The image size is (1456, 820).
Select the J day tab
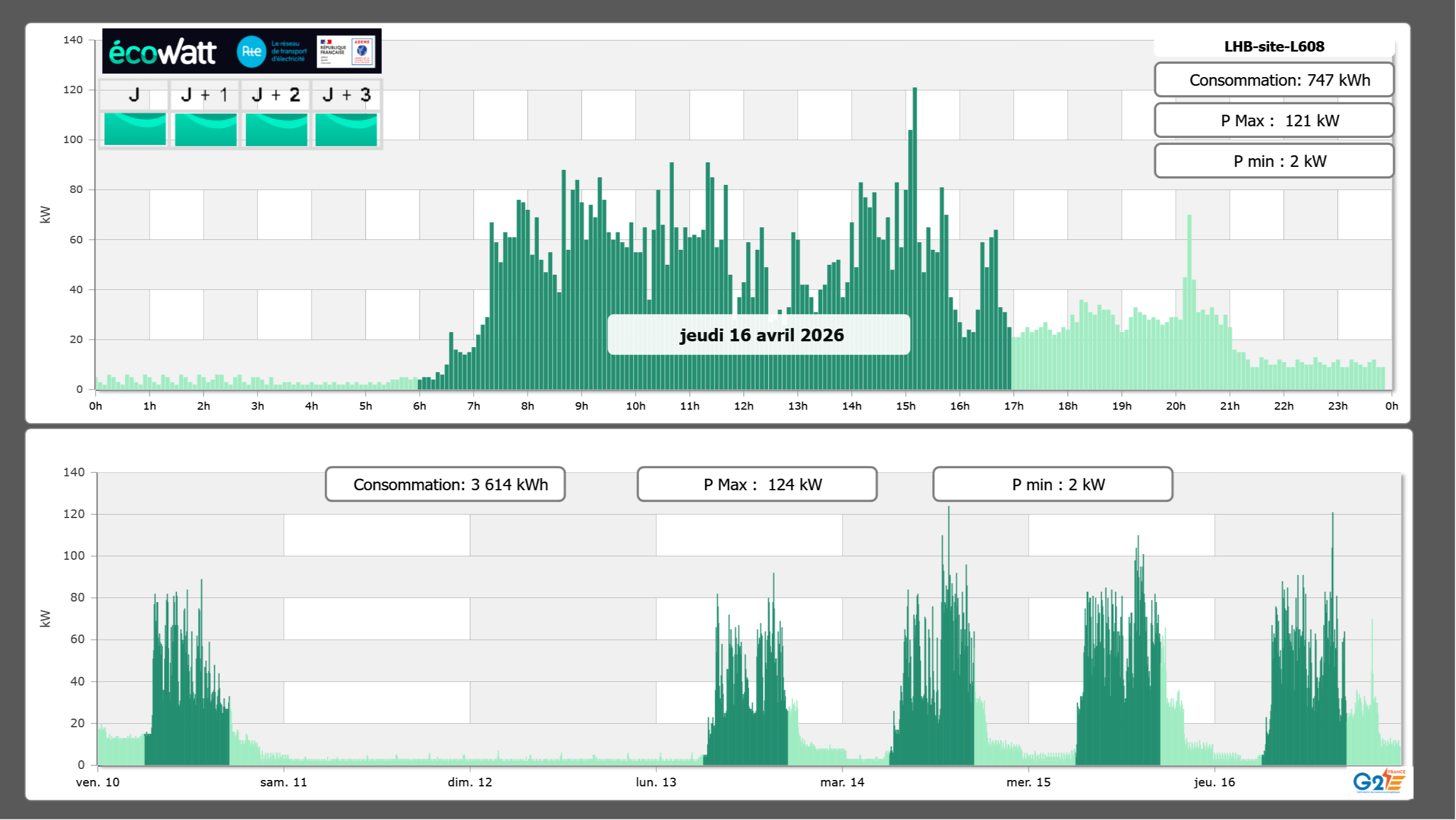(x=134, y=95)
